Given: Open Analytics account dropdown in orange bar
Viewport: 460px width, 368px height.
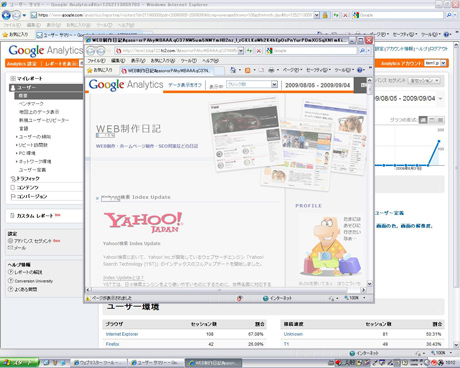Looking at the screenshot, I should [x=443, y=63].
